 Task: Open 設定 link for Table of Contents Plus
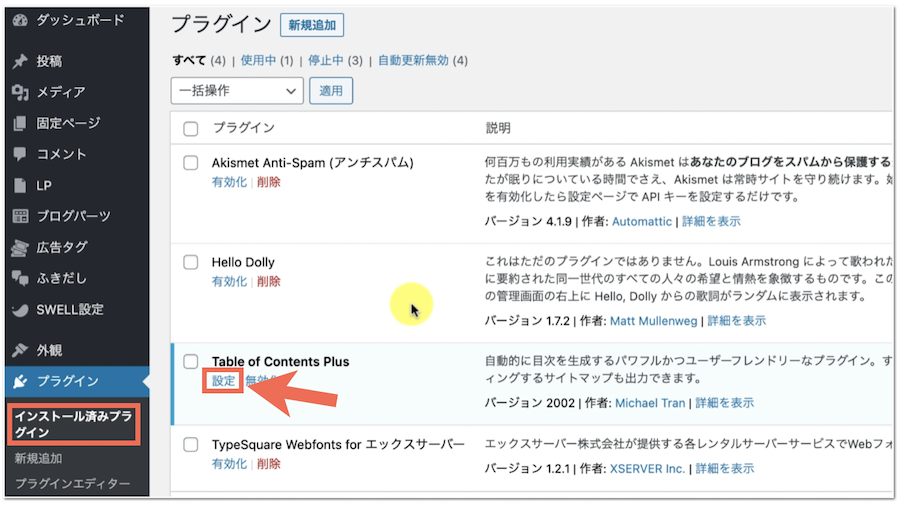click(223, 381)
